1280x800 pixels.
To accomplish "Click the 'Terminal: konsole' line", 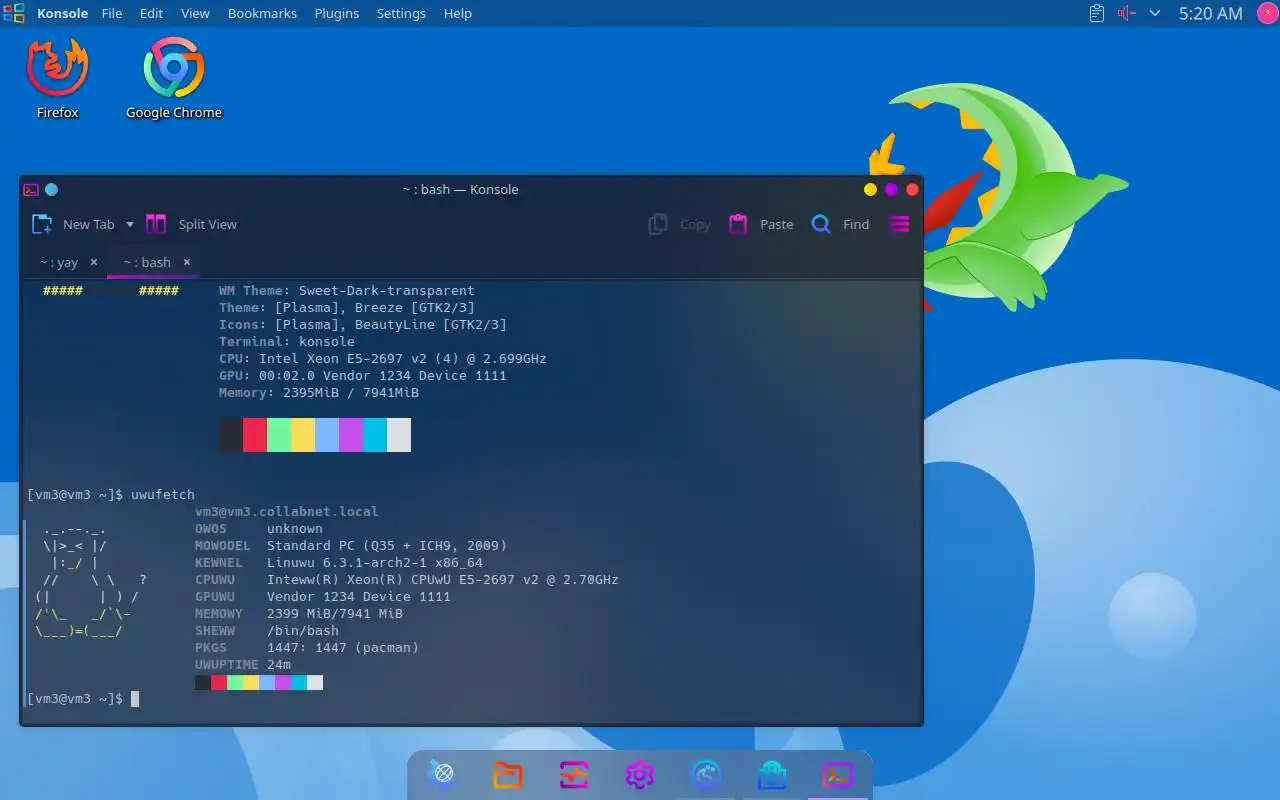I will [x=287, y=341].
